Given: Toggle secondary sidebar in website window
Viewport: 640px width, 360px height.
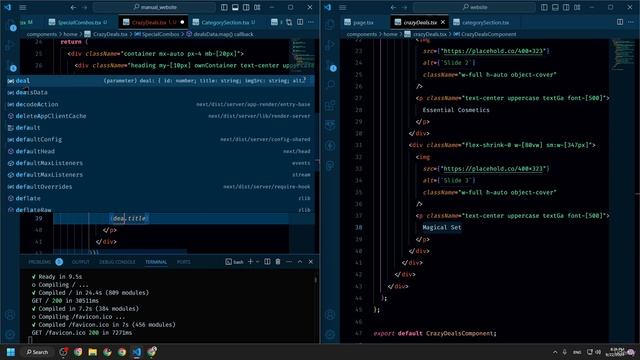Looking at the screenshot, I should click(x=566, y=7).
